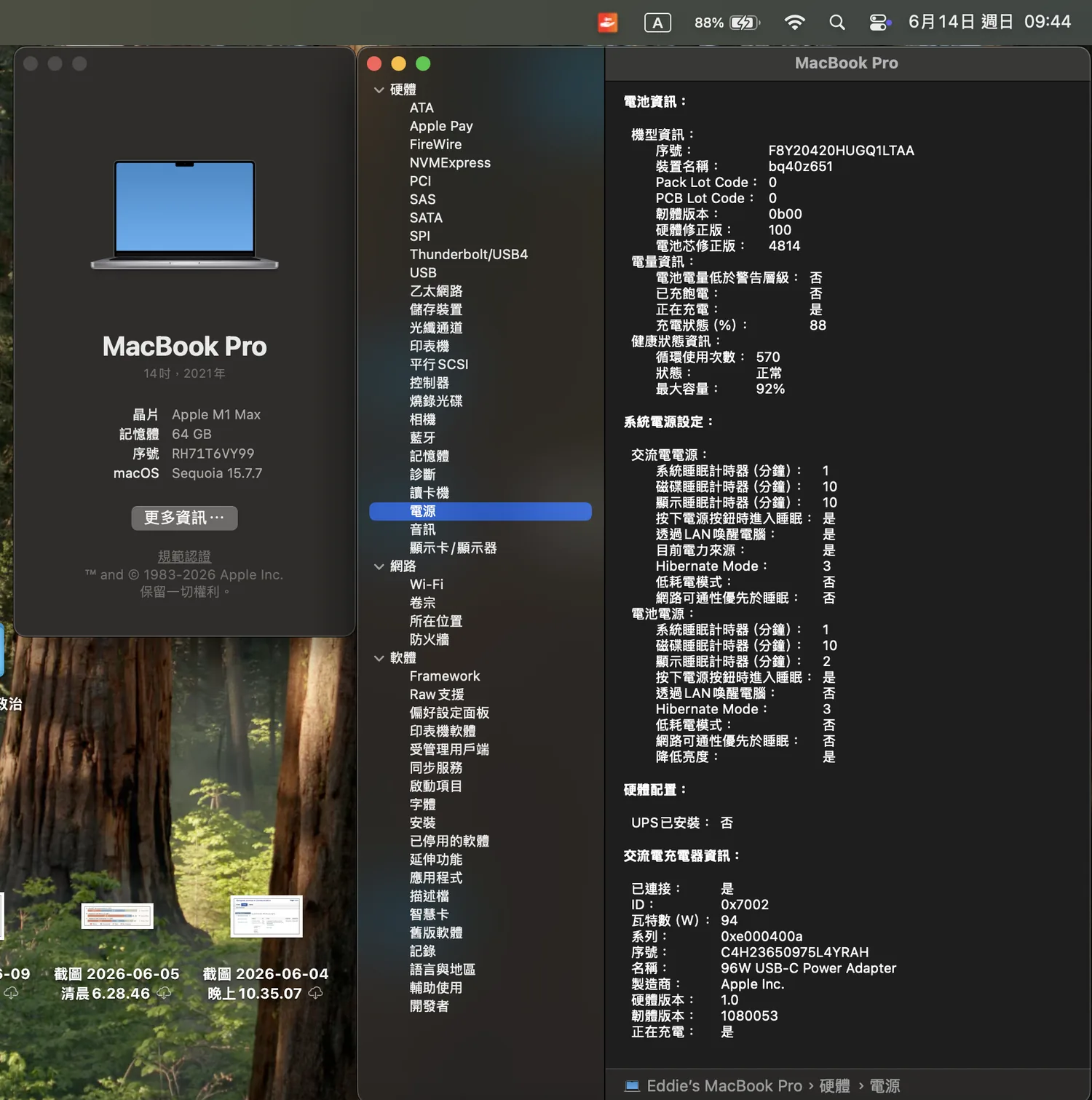This screenshot has height=1100, width=1092.
Task: Collapse the 軟體 section in the sidebar
Action: pyautogui.click(x=379, y=658)
